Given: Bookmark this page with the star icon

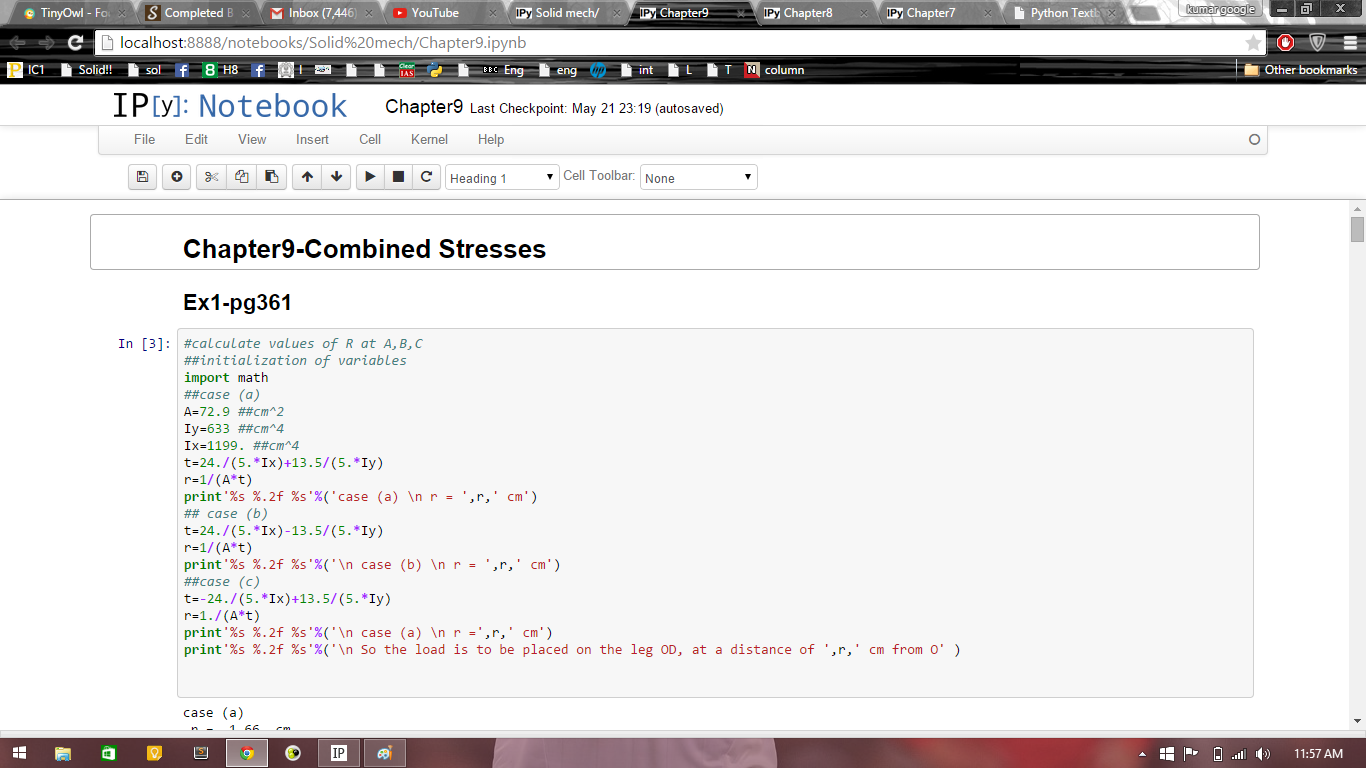Looking at the screenshot, I should (x=1253, y=43).
